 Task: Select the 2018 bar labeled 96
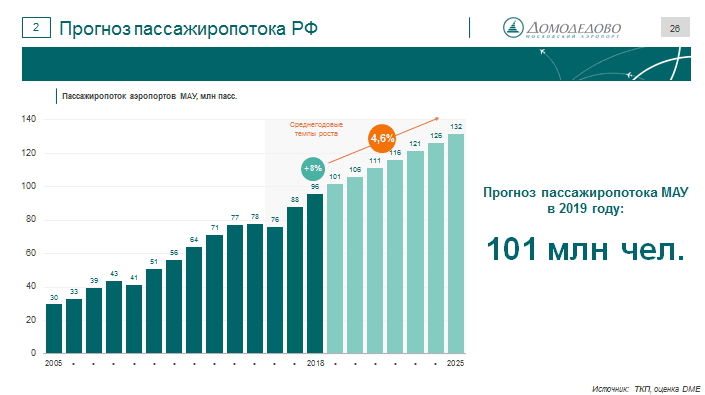pos(315,273)
